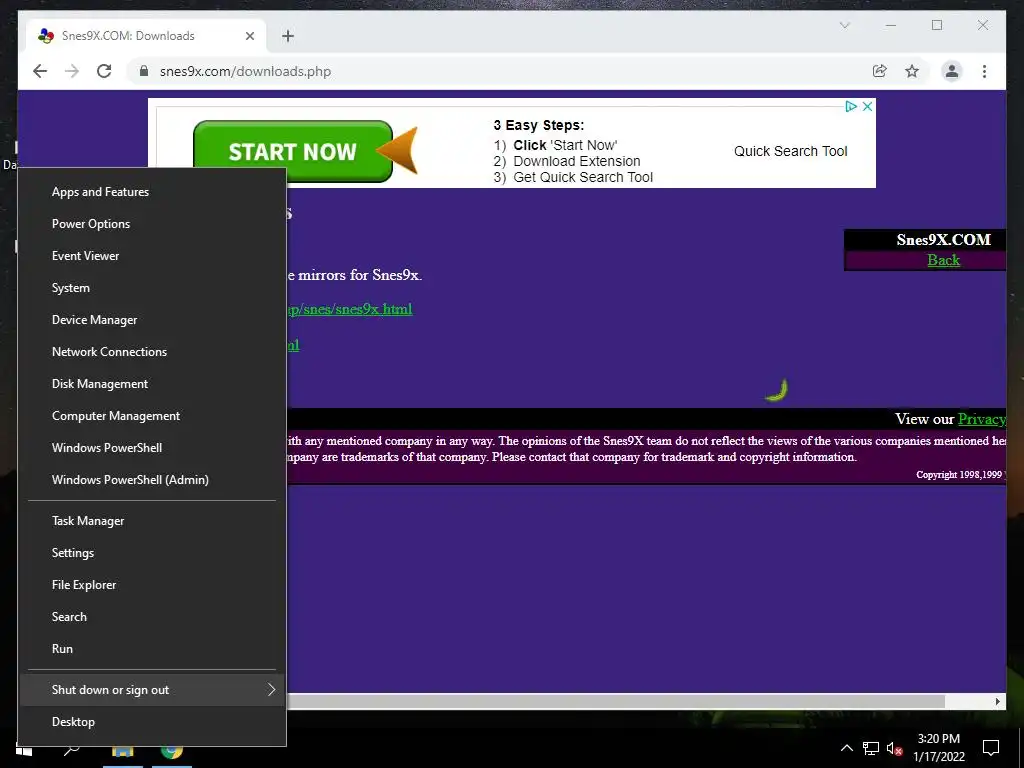1024x768 pixels.
Task: Open the clock showing 3:20 PM
Action: pos(938,748)
